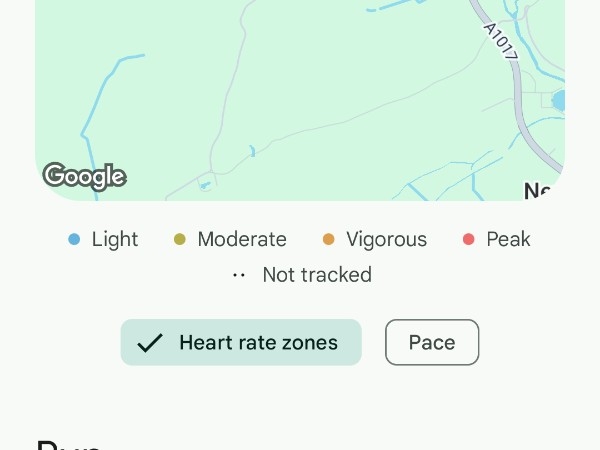Click the cut-off heading below the chips

[69, 445]
